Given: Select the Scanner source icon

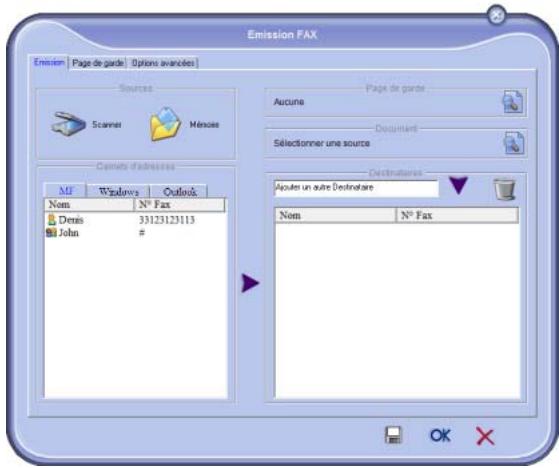Looking at the screenshot, I should [68, 124].
